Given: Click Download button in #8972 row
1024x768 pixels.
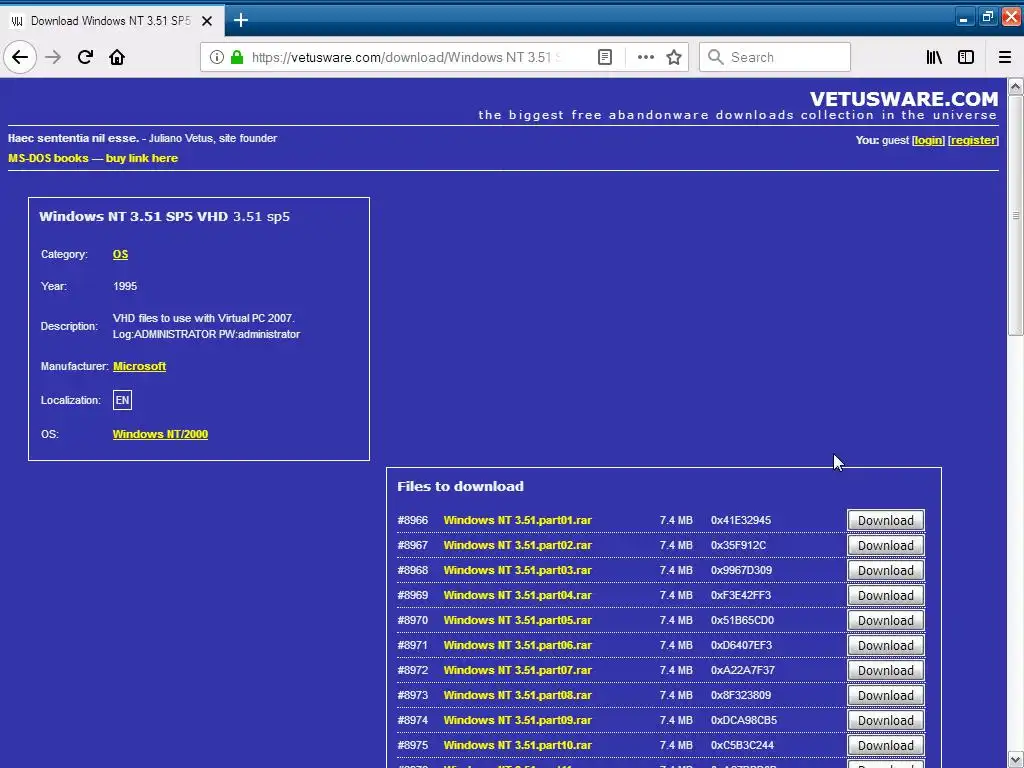Looking at the screenshot, I should coord(886,671).
